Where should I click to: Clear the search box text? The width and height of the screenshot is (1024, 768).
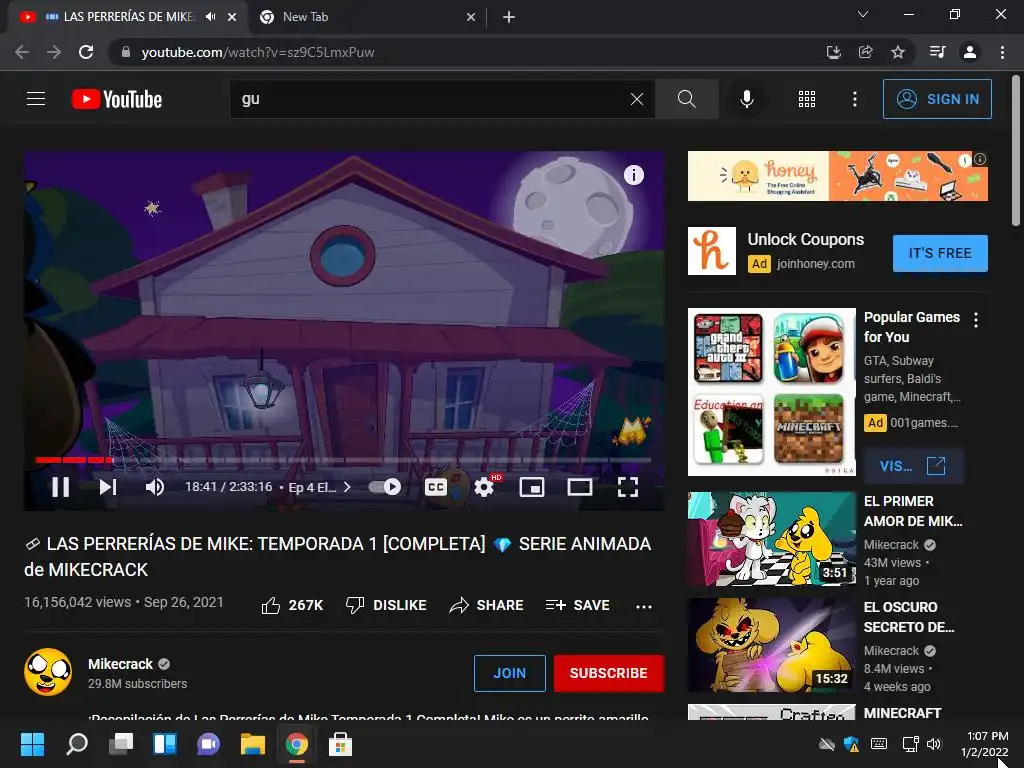pyautogui.click(x=637, y=99)
